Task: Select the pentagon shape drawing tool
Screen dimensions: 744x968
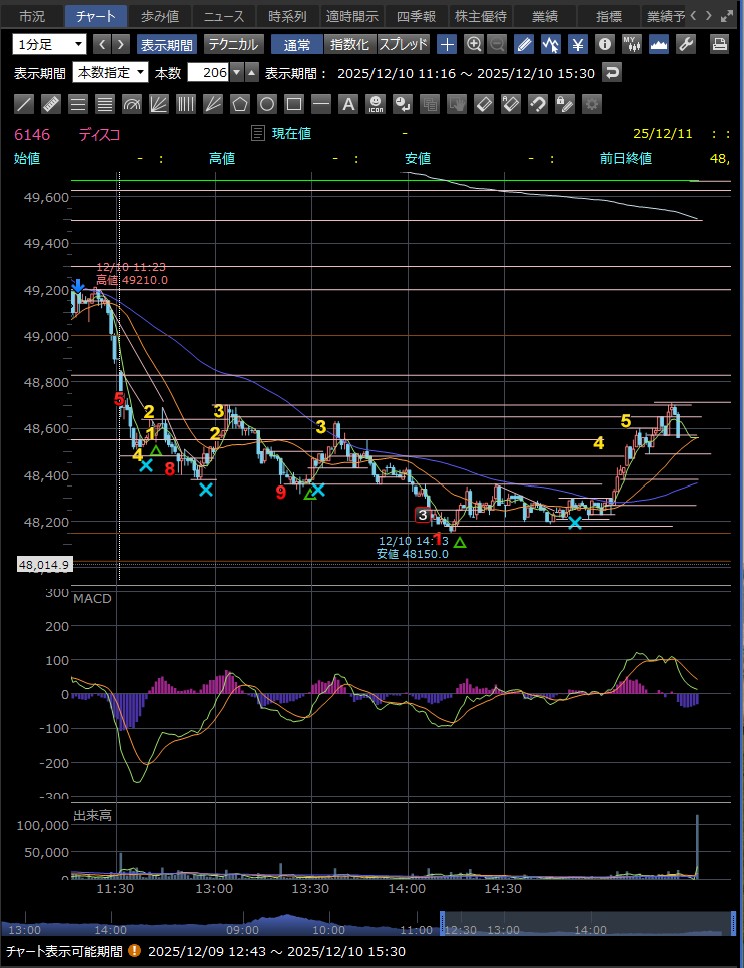Action: [240, 104]
